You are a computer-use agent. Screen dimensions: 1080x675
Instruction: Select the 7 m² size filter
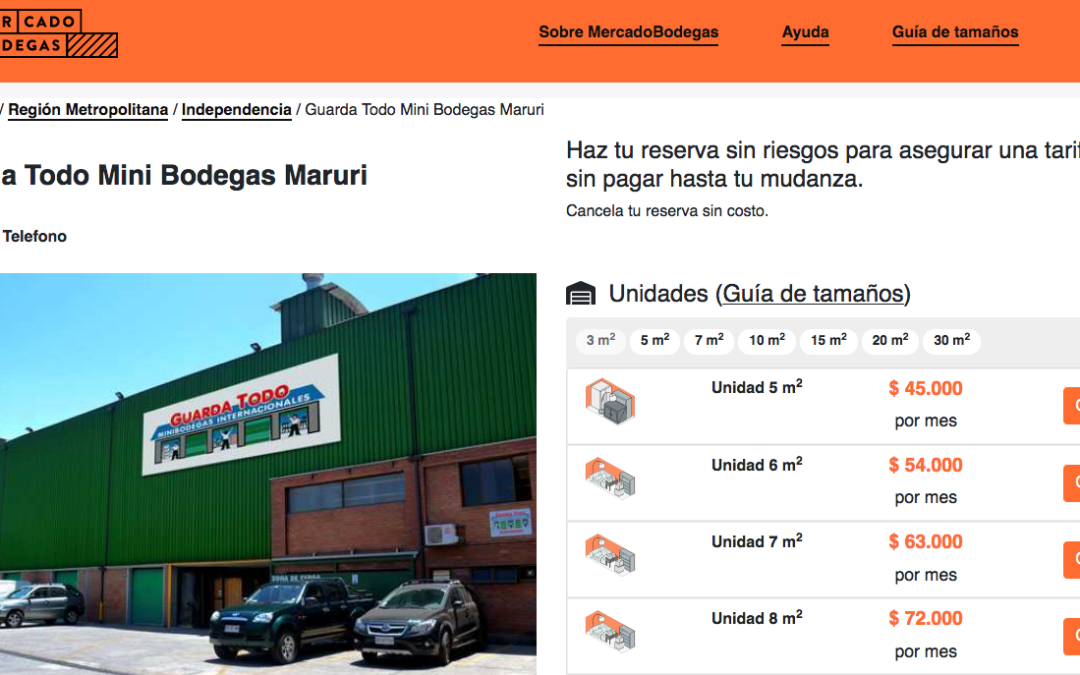[x=709, y=340]
